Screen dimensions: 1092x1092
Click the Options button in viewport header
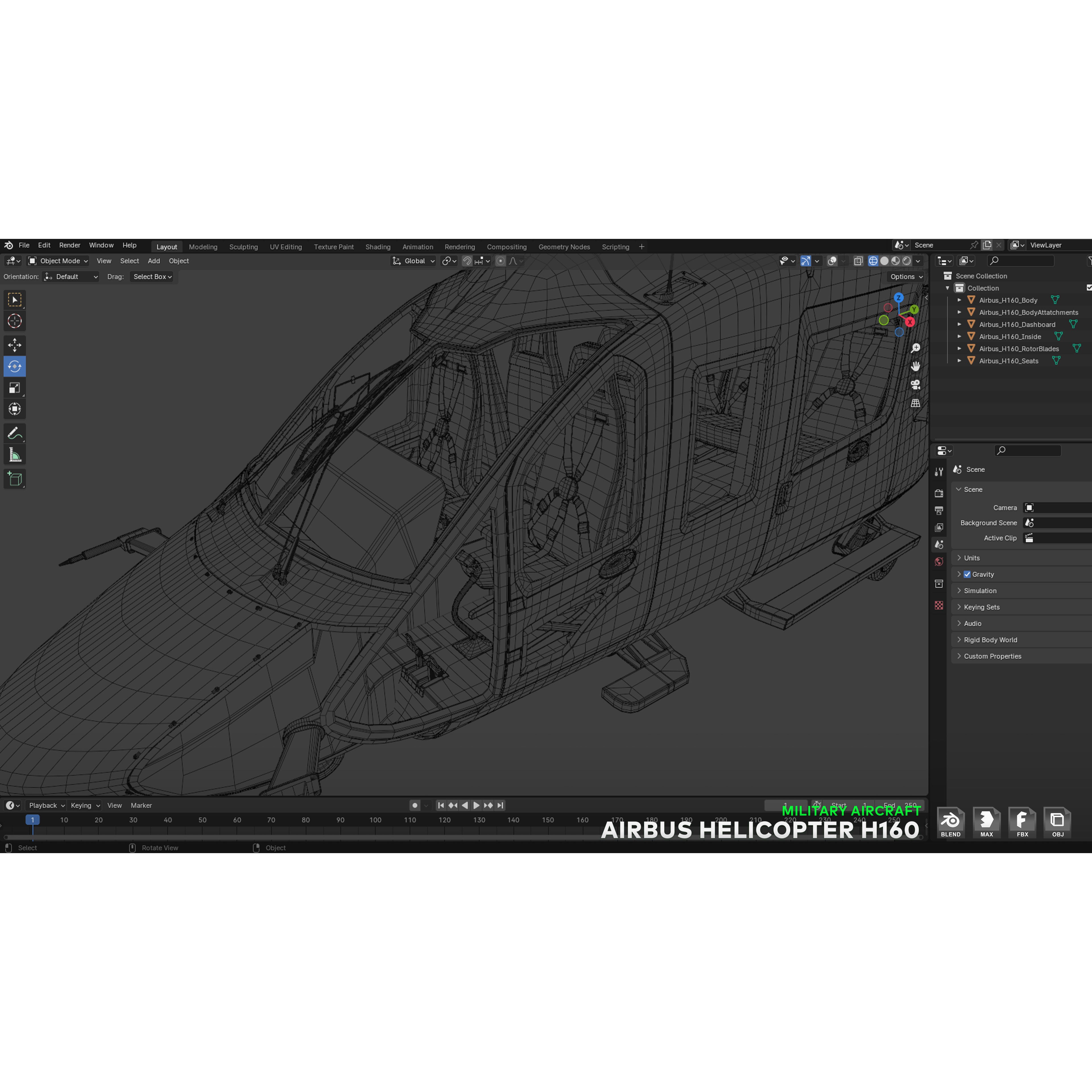pyautogui.click(x=905, y=276)
